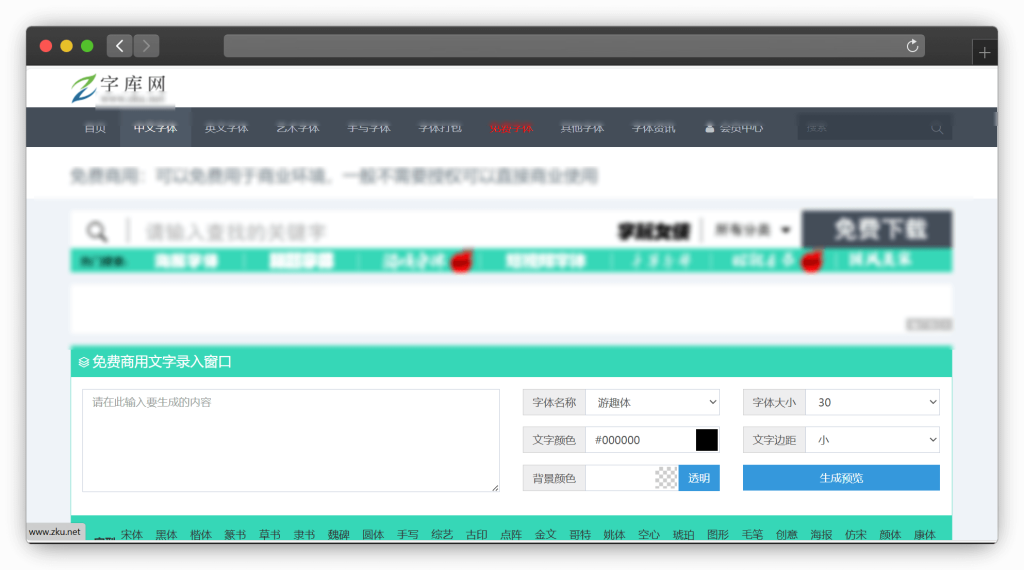1024x570 pixels.
Task: Click the text area for content to generate
Action: coord(291,440)
